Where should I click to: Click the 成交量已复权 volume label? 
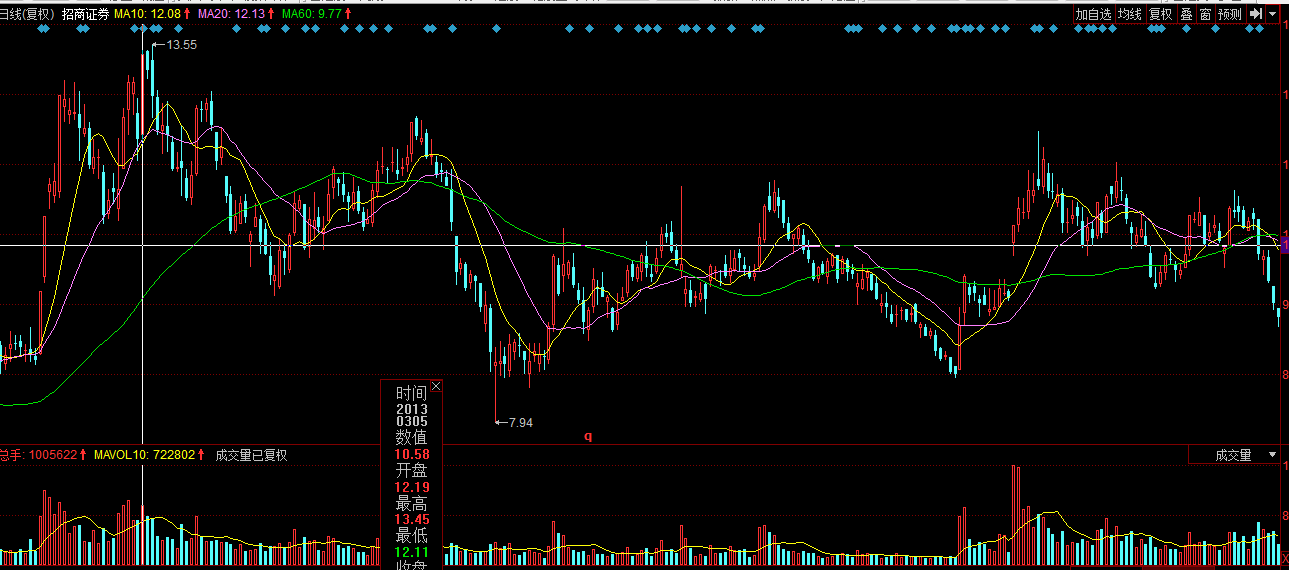tap(251, 455)
